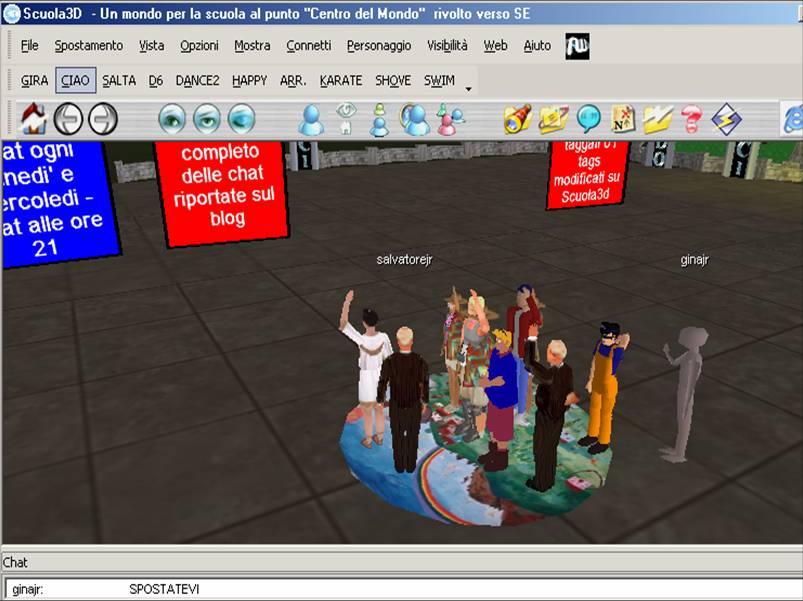
Task: Open the Personaggio menu
Action: point(379,46)
